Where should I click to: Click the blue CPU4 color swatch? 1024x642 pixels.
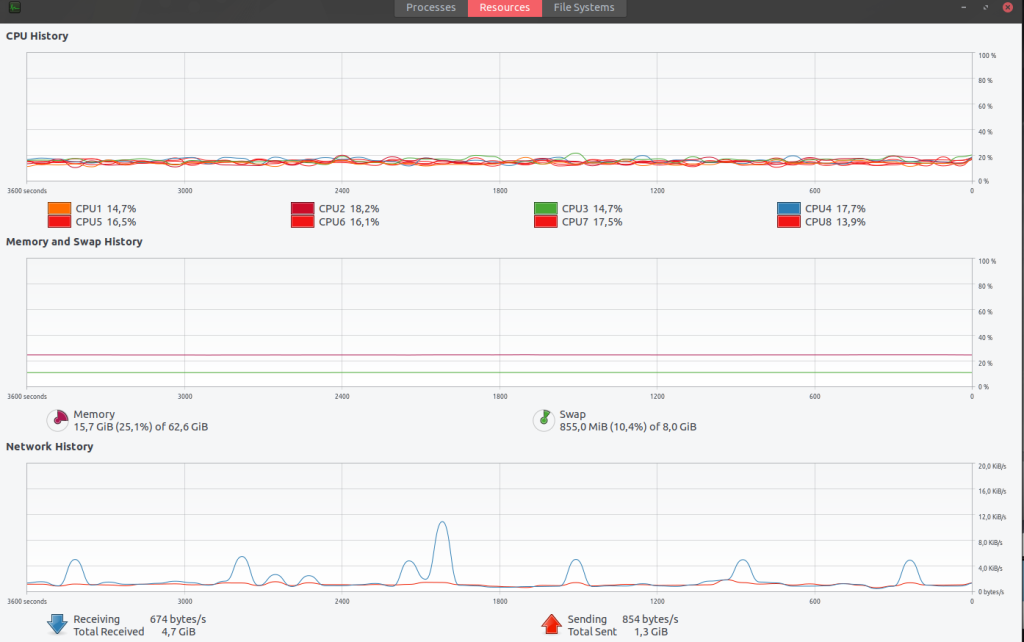(x=788, y=209)
